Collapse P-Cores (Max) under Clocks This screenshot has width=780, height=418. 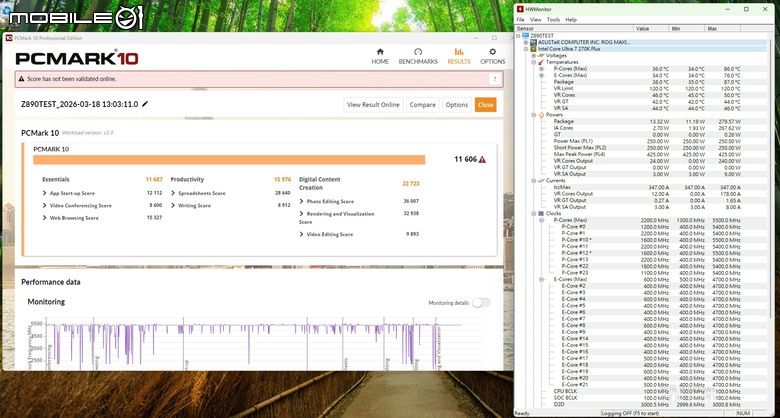[x=542, y=220]
